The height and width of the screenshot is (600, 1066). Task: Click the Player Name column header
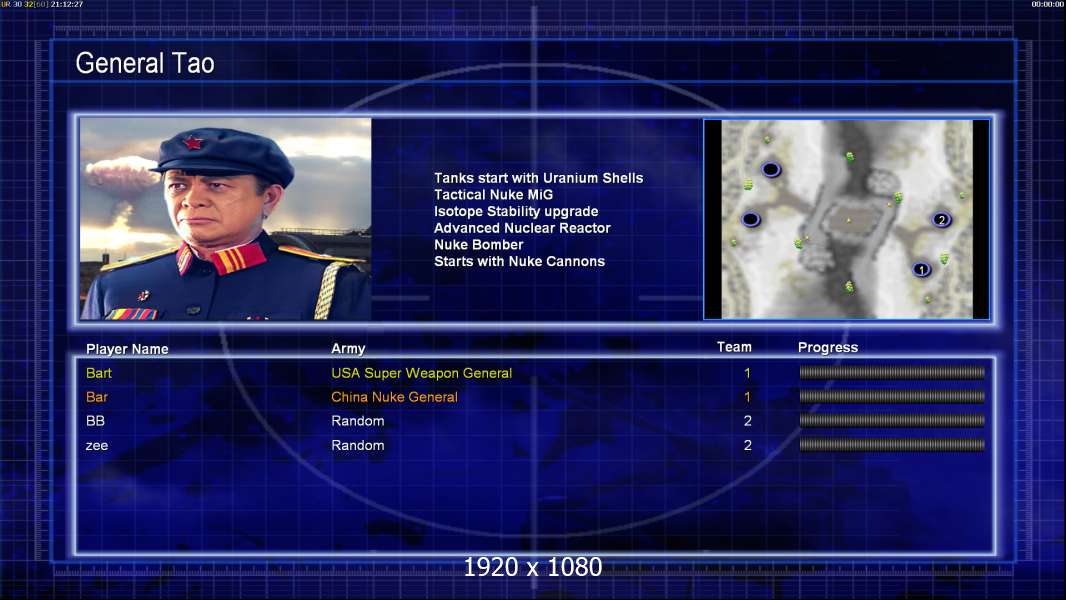coord(127,349)
